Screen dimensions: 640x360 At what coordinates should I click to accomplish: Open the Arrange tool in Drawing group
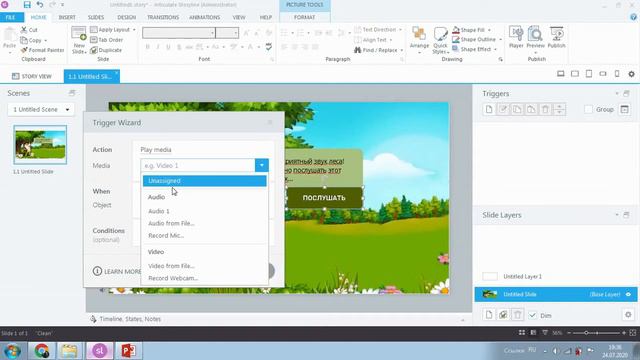point(419,40)
